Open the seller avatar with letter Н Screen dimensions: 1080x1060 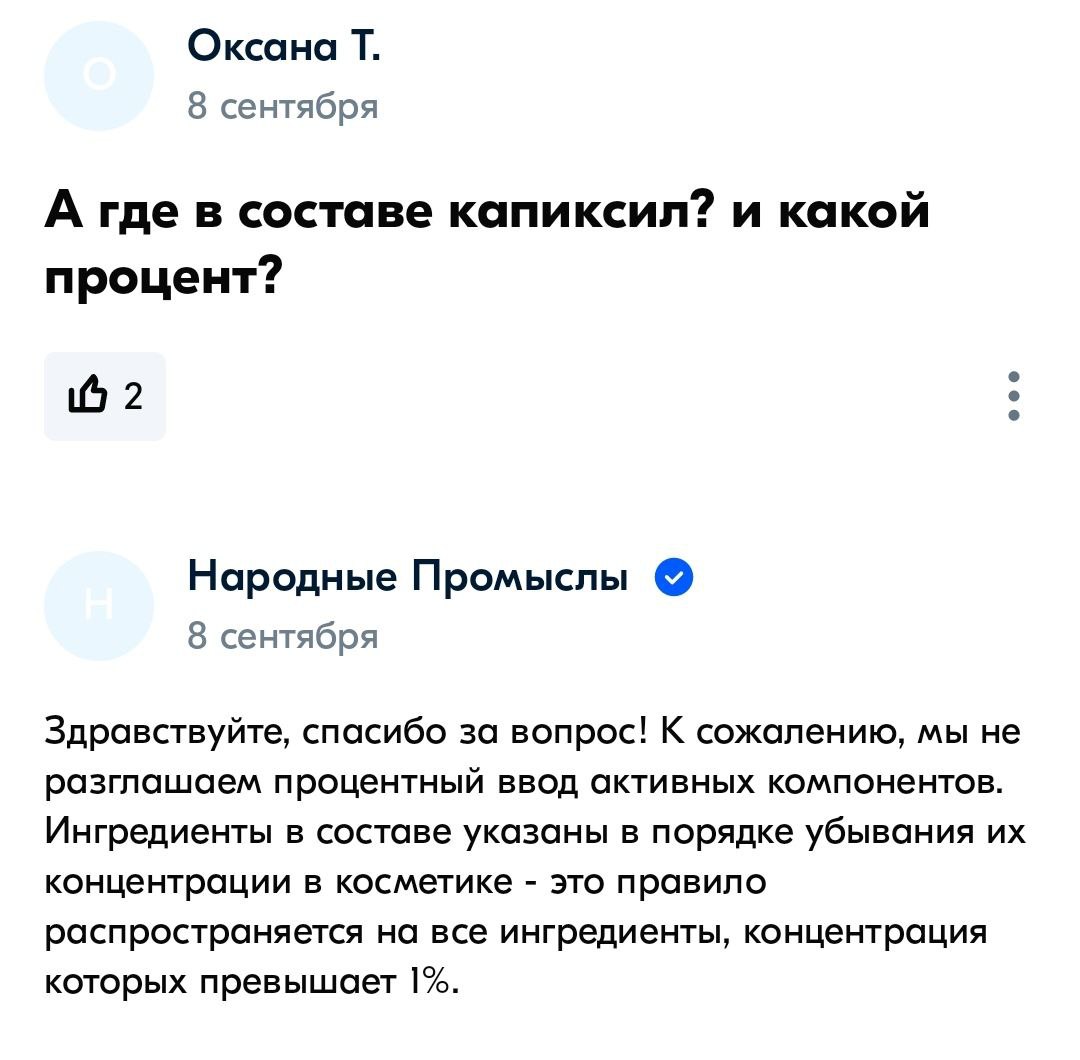click(x=98, y=605)
